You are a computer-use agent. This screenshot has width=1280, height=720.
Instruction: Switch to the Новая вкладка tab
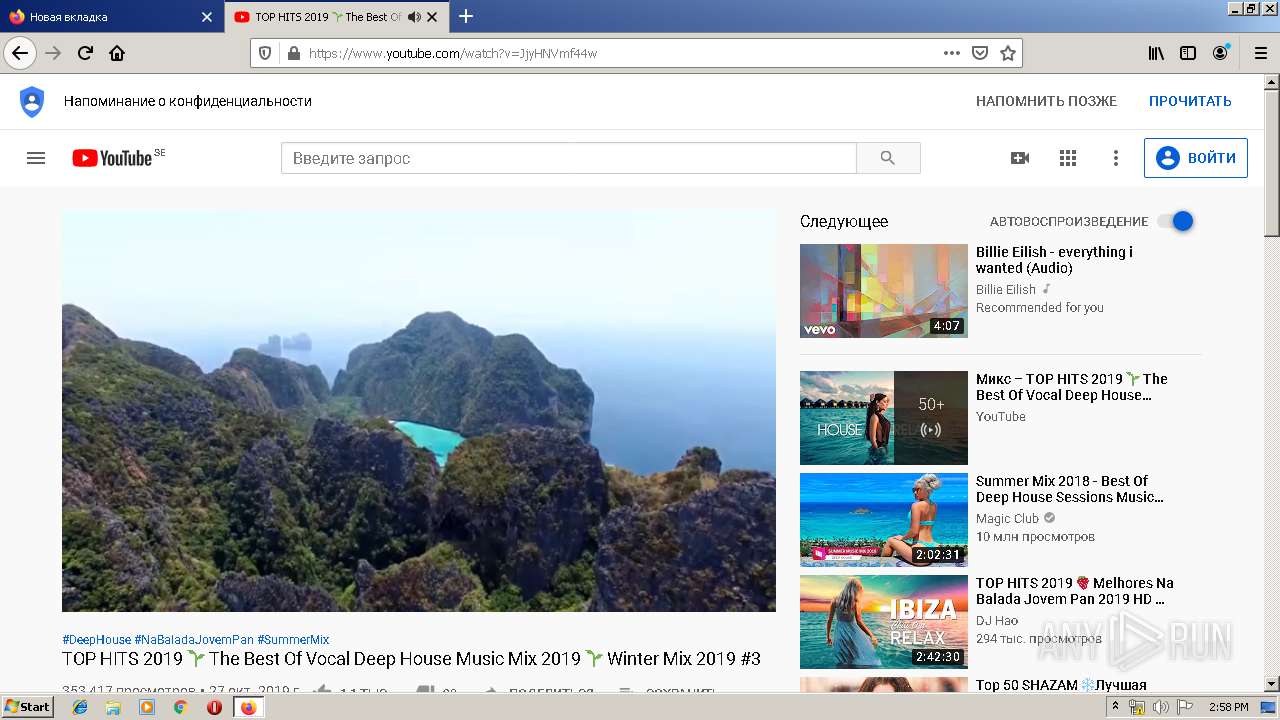click(x=110, y=17)
